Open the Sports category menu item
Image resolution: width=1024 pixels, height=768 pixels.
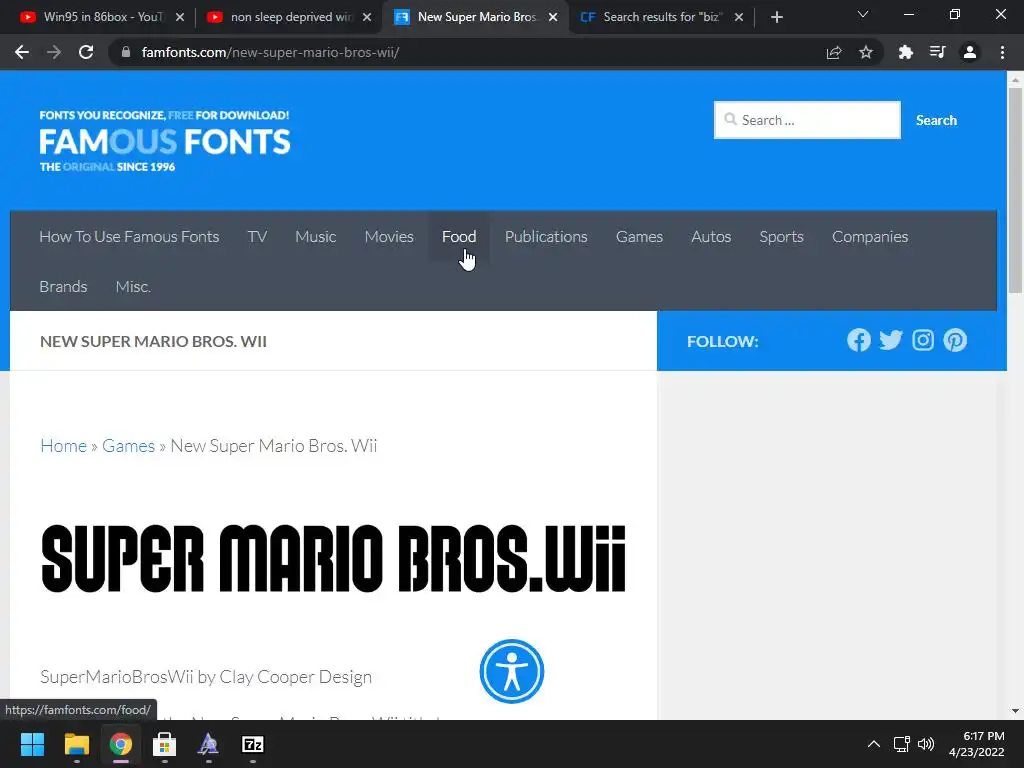pyautogui.click(x=782, y=236)
